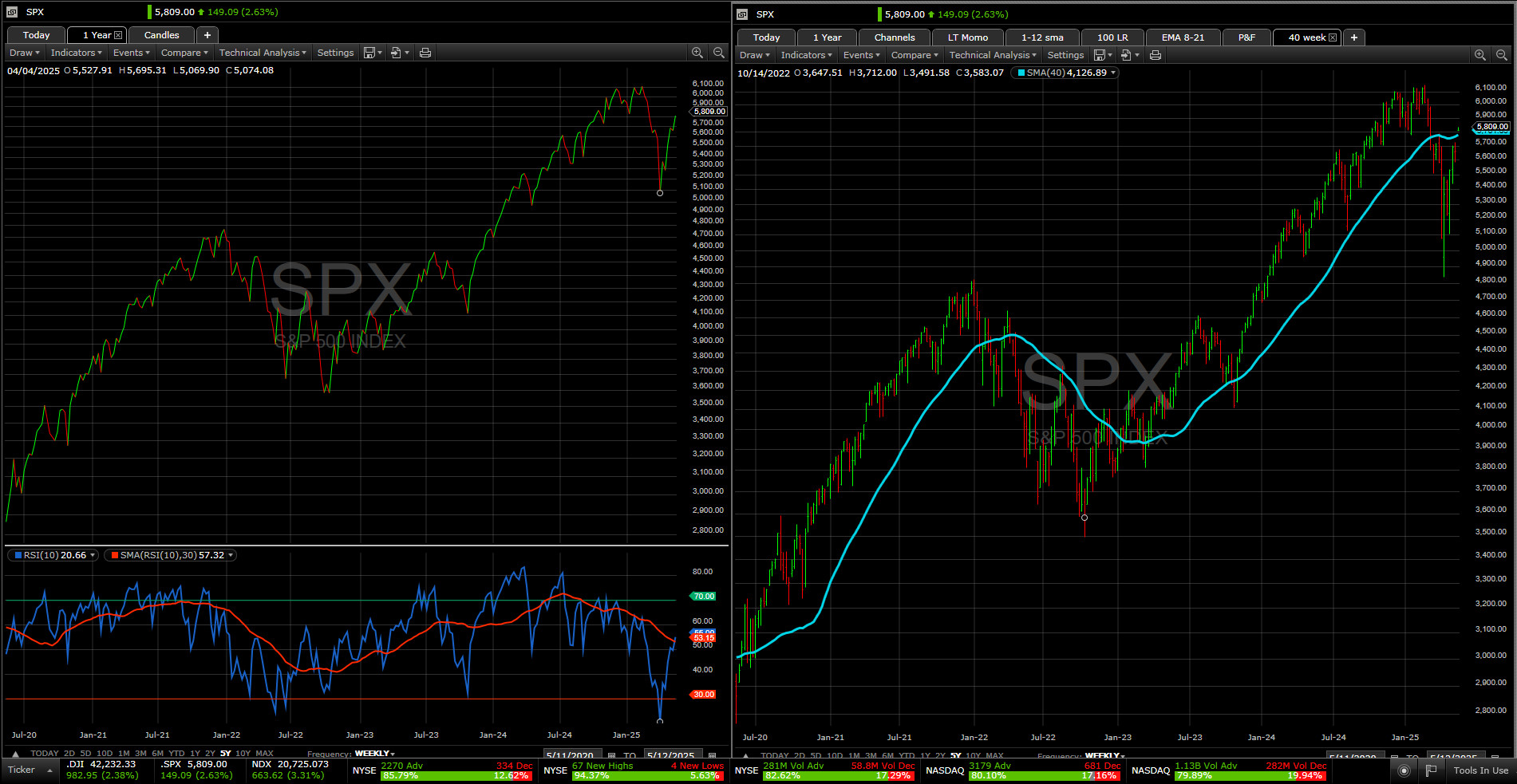The image size is (1517, 784).
Task: Open the left chart end date calendar icon
Action: point(713,754)
